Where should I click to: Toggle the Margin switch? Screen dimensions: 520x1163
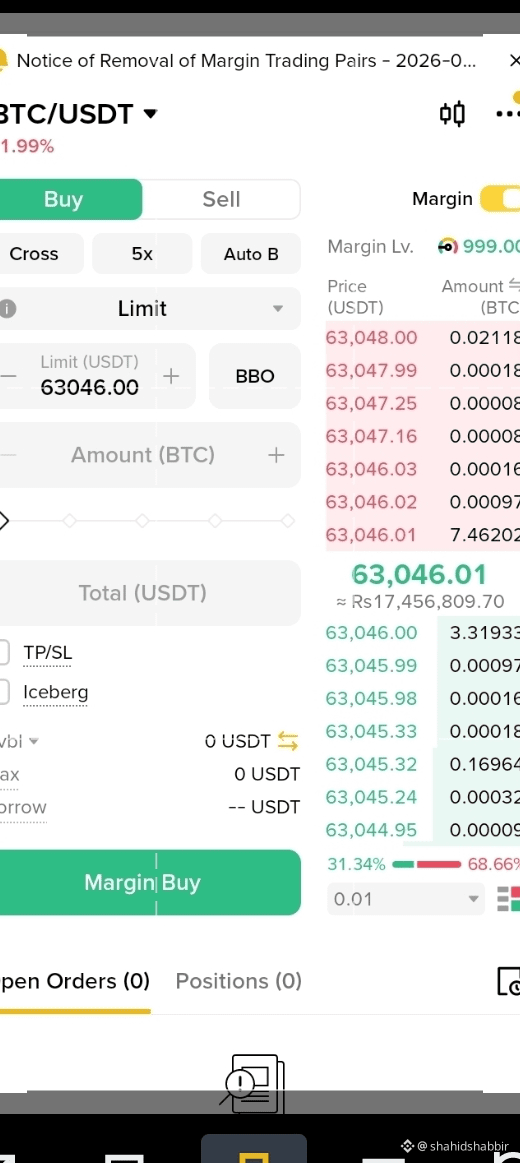tap(500, 199)
